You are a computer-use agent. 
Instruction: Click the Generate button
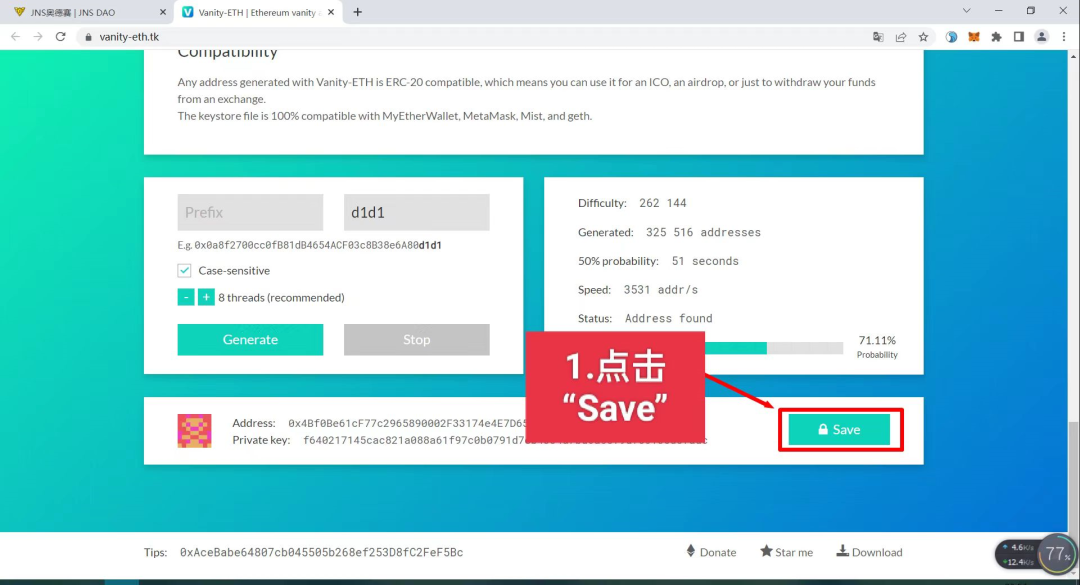click(x=250, y=340)
